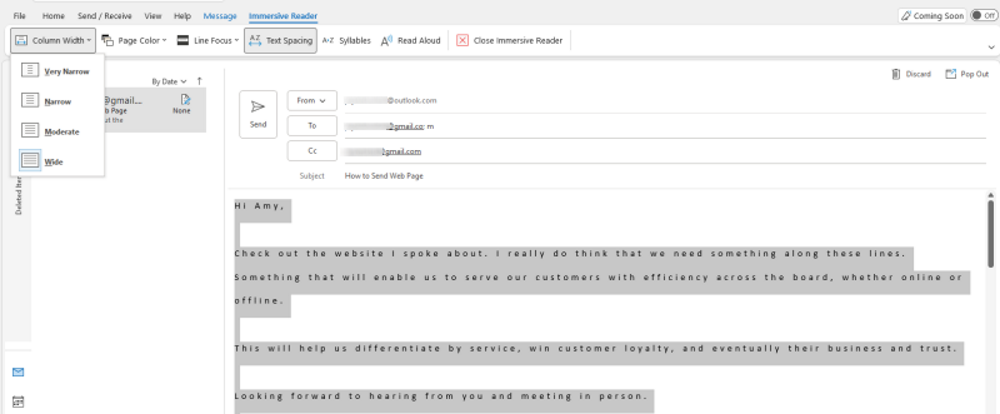
Task: Click the Line Focus icon
Action: tap(183, 40)
